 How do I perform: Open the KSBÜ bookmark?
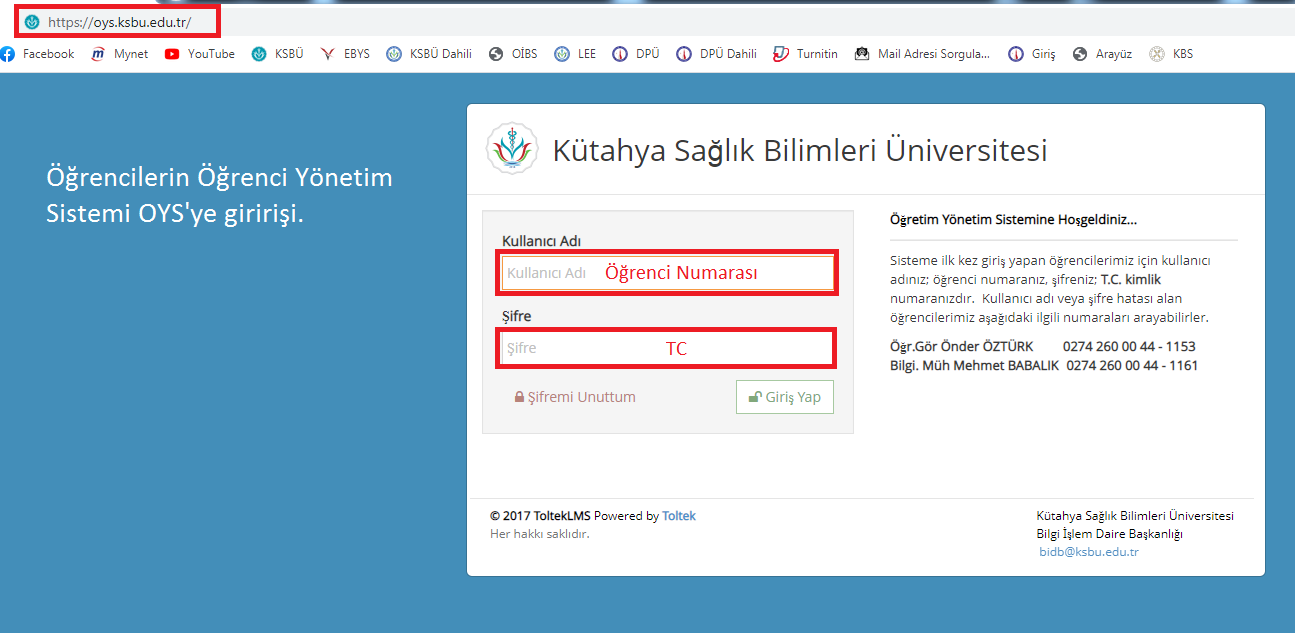[277, 54]
